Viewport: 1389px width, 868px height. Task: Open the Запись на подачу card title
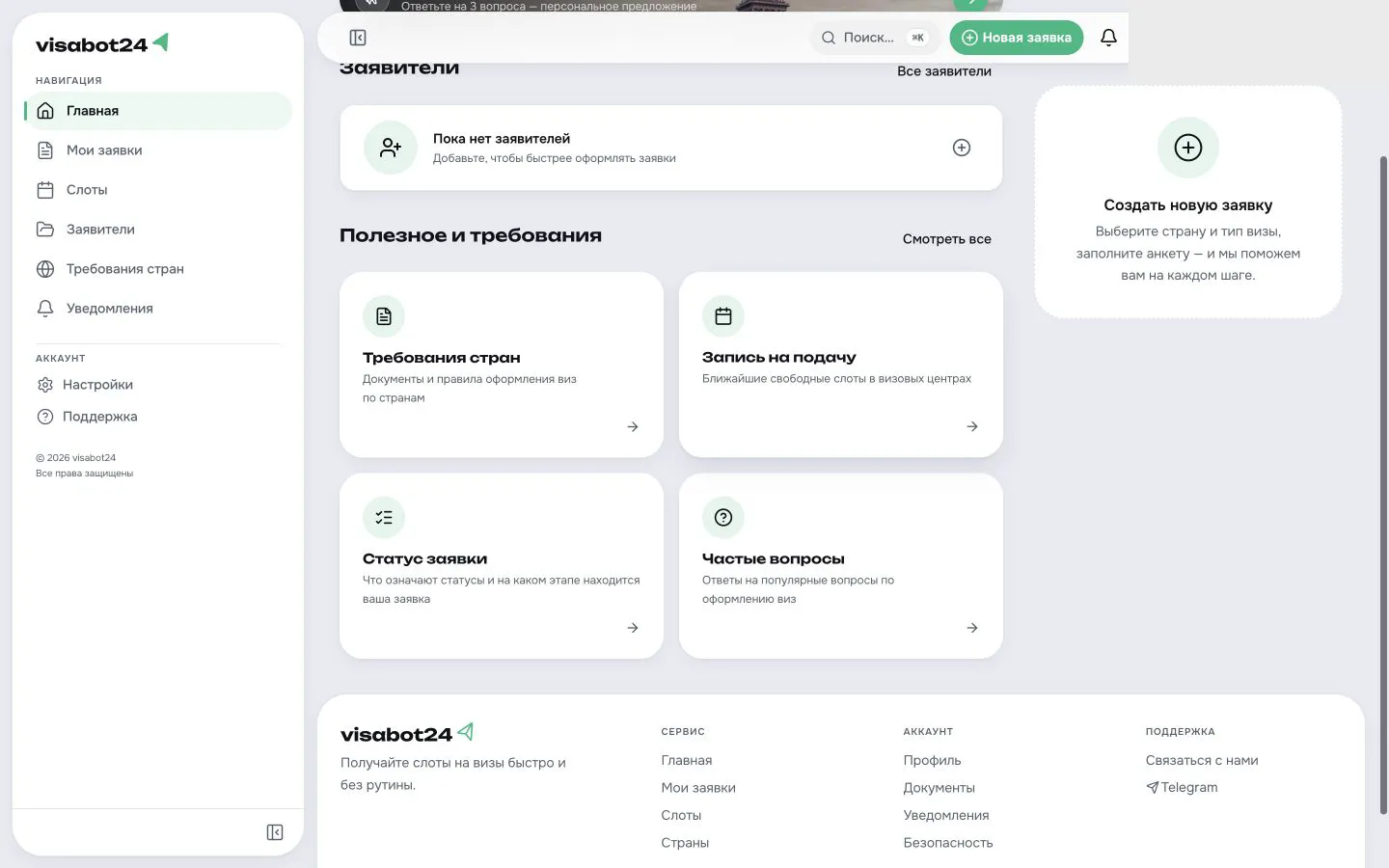tap(779, 358)
